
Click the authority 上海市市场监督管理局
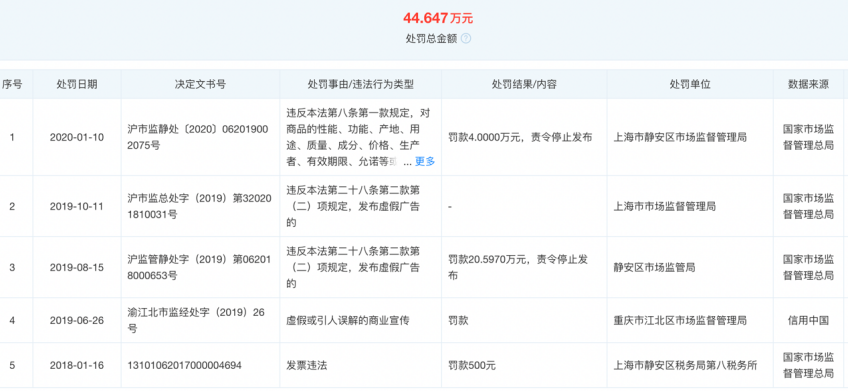click(665, 207)
